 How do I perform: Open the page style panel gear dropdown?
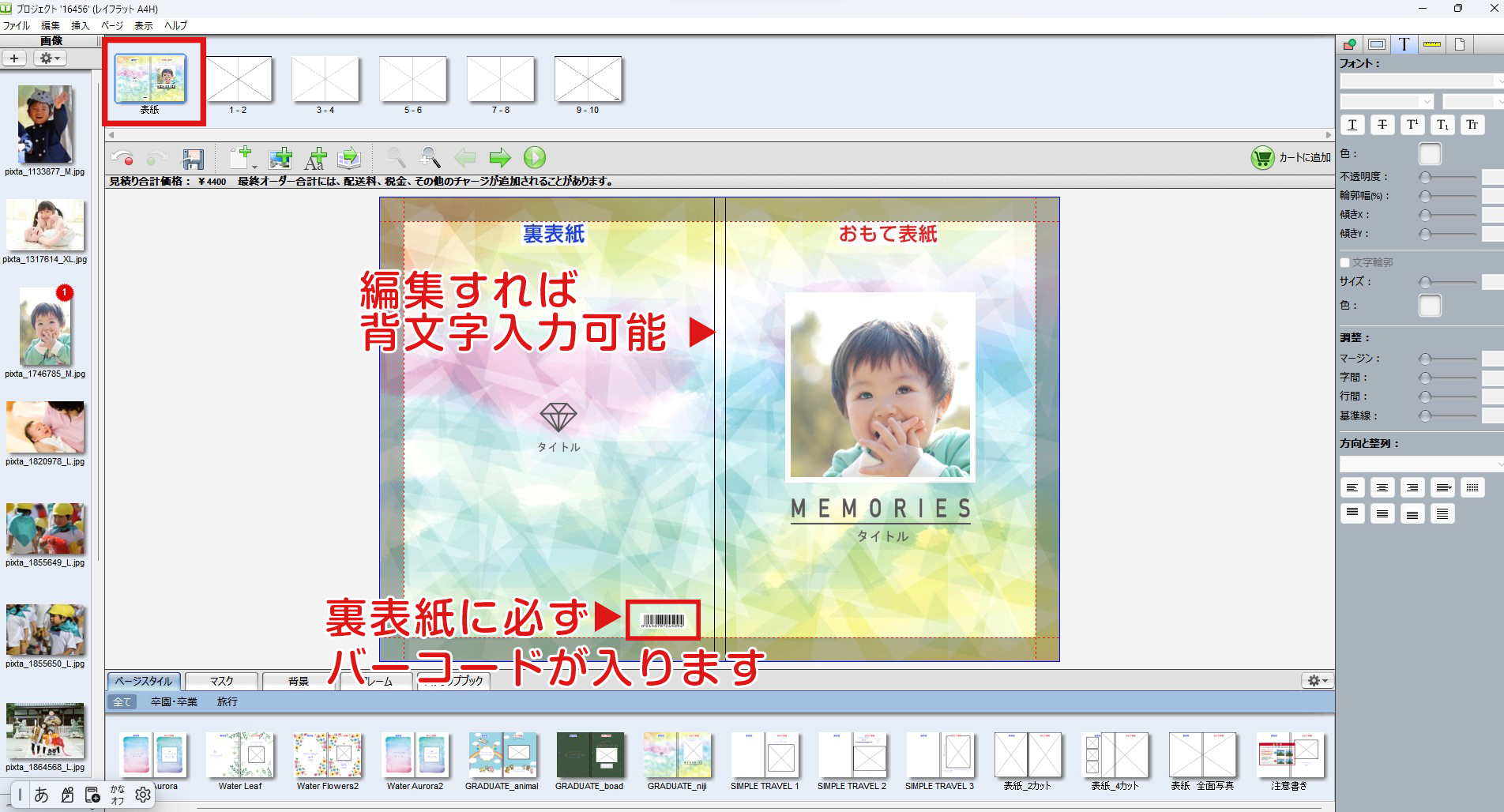tap(1318, 680)
